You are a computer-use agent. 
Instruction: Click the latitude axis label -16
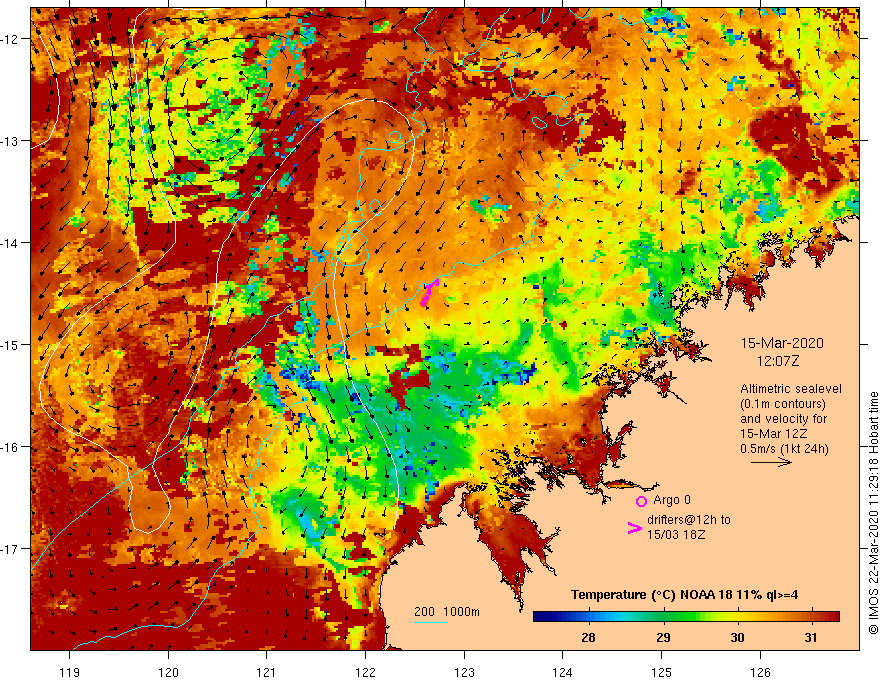coord(10,447)
